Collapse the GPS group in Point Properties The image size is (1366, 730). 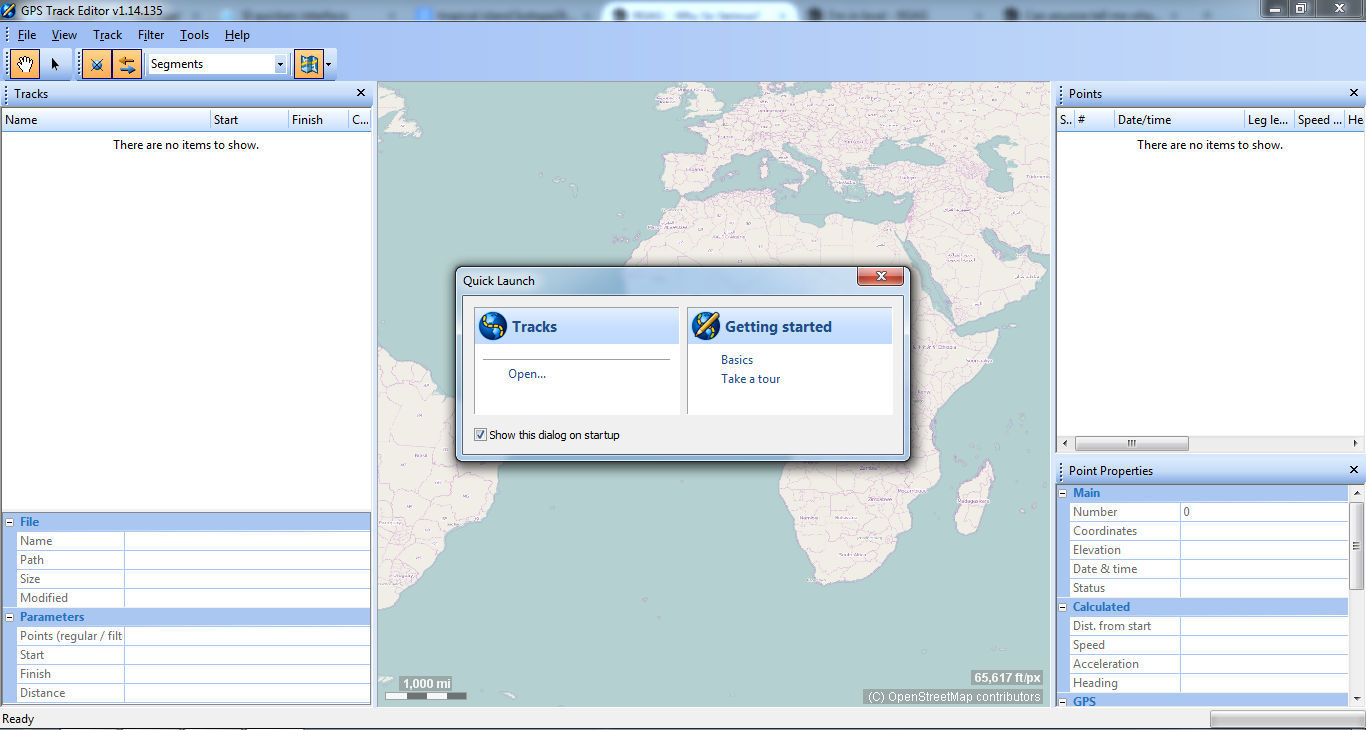pyautogui.click(x=1063, y=702)
